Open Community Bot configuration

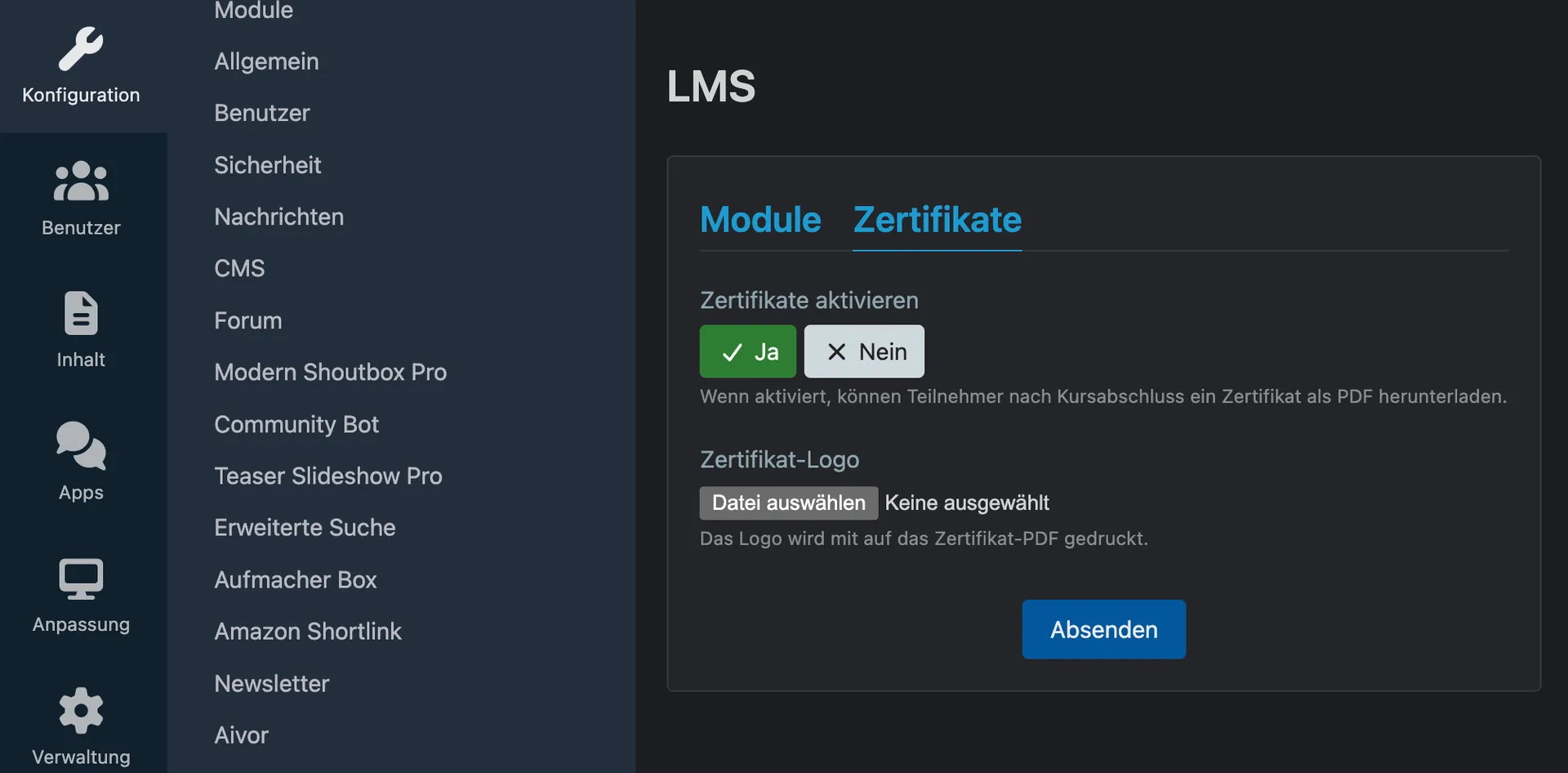tap(296, 424)
